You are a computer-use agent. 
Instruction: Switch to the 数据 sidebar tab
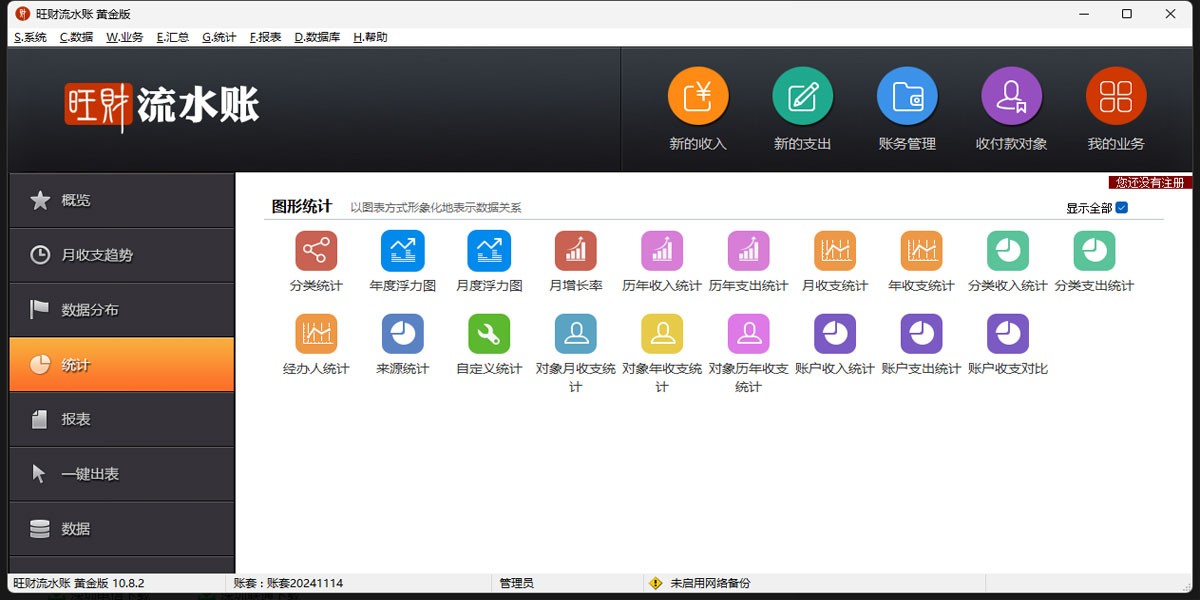(121, 529)
